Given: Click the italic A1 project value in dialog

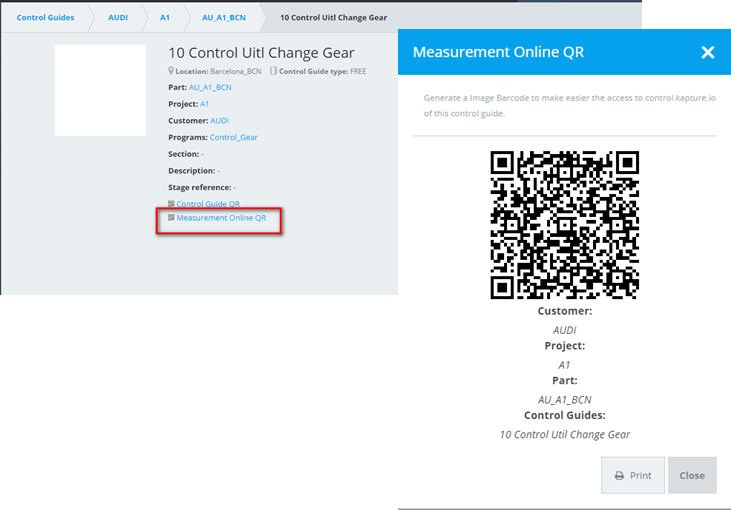Looking at the screenshot, I should (x=565, y=365).
